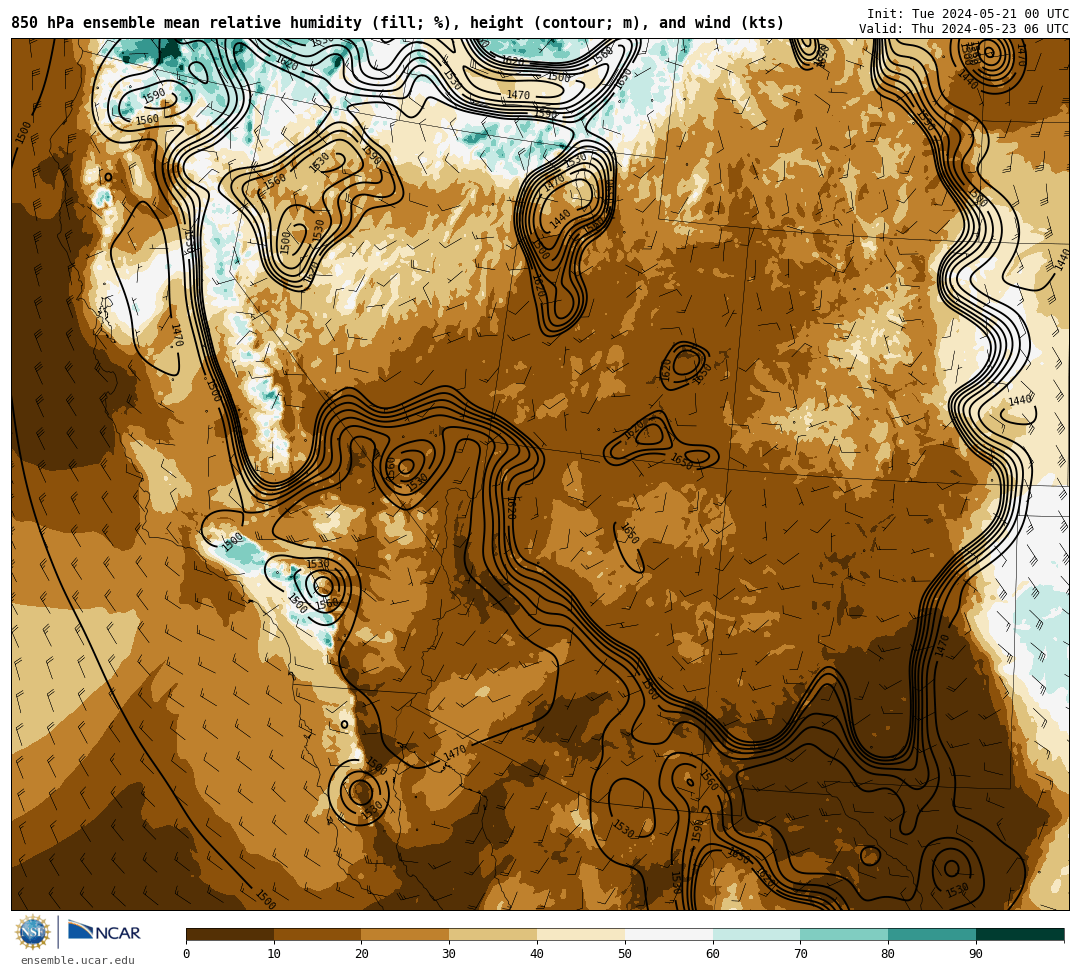Click the 1590 contour label at top left
The height and width of the screenshot is (973, 1080).
(154, 95)
